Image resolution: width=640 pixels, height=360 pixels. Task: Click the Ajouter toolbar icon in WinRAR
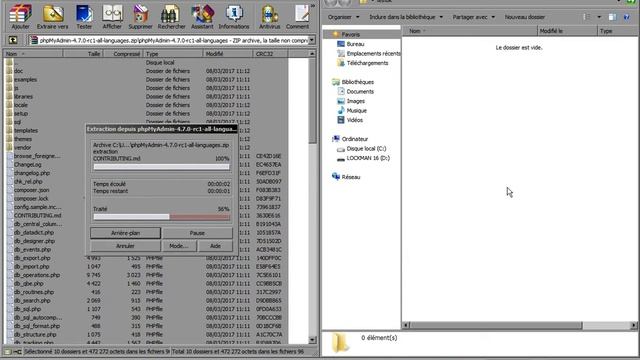[20, 17]
